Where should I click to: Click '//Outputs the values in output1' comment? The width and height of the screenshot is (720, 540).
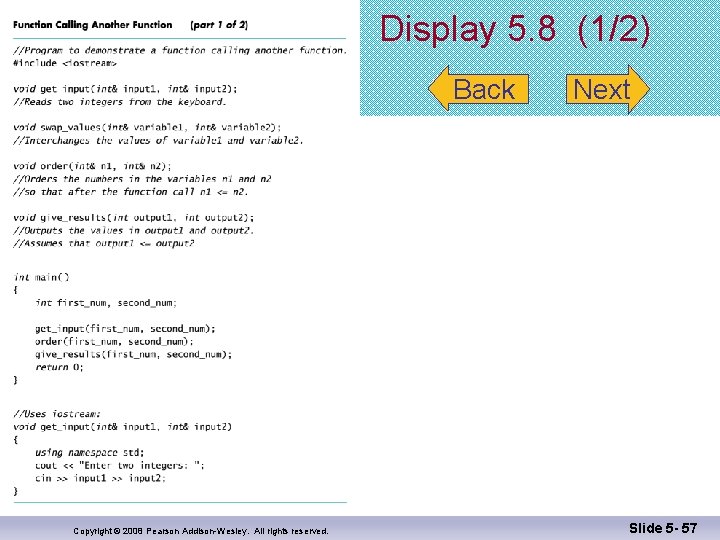point(133,230)
